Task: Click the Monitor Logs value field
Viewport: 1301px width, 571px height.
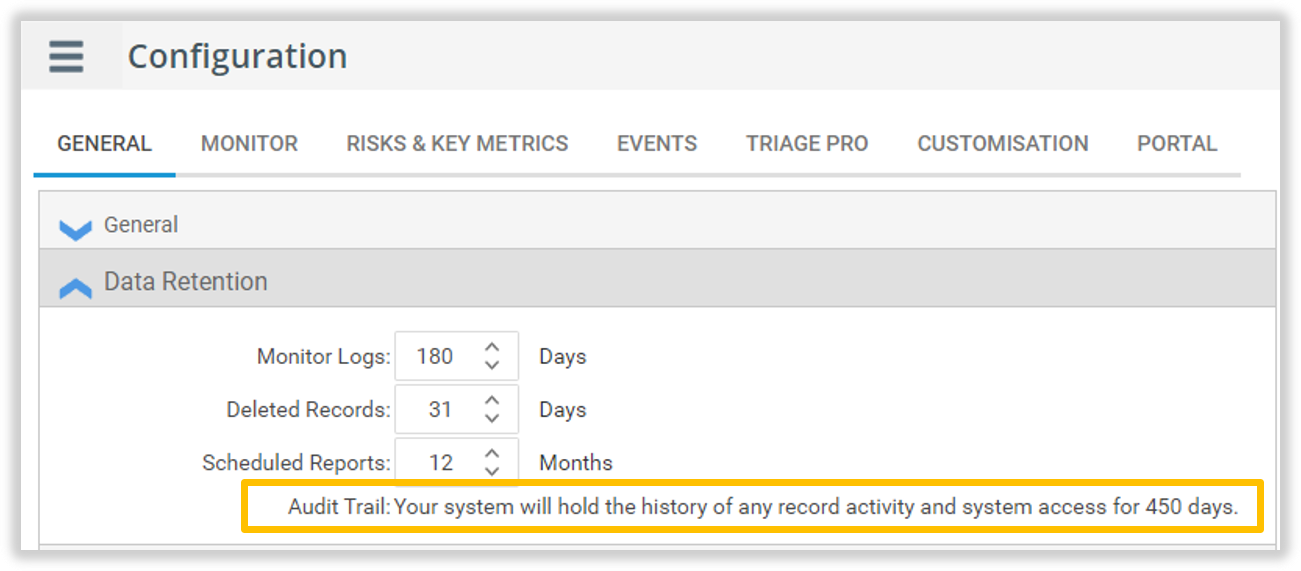Action: (x=436, y=356)
